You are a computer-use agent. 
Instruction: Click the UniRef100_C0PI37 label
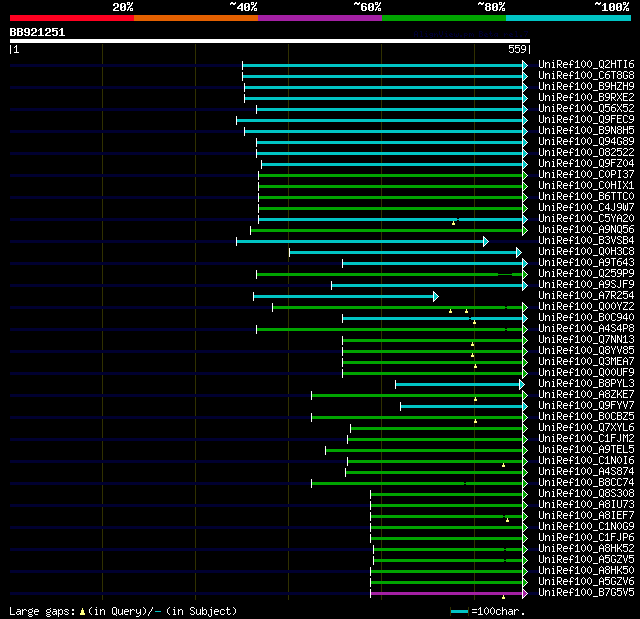586,175
